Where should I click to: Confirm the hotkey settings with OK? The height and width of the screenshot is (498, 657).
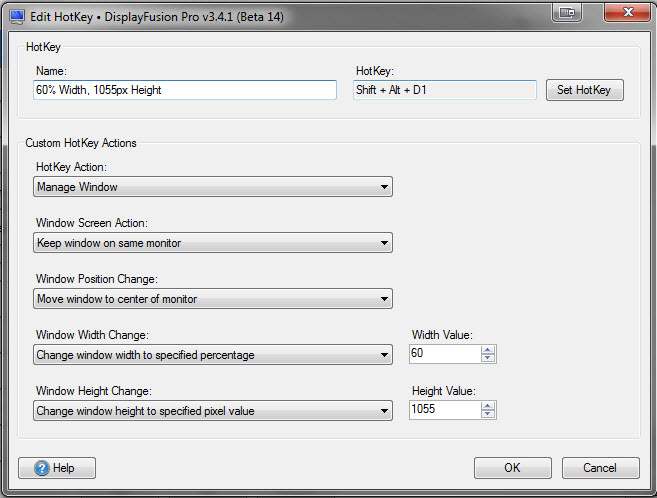pyautogui.click(x=512, y=468)
